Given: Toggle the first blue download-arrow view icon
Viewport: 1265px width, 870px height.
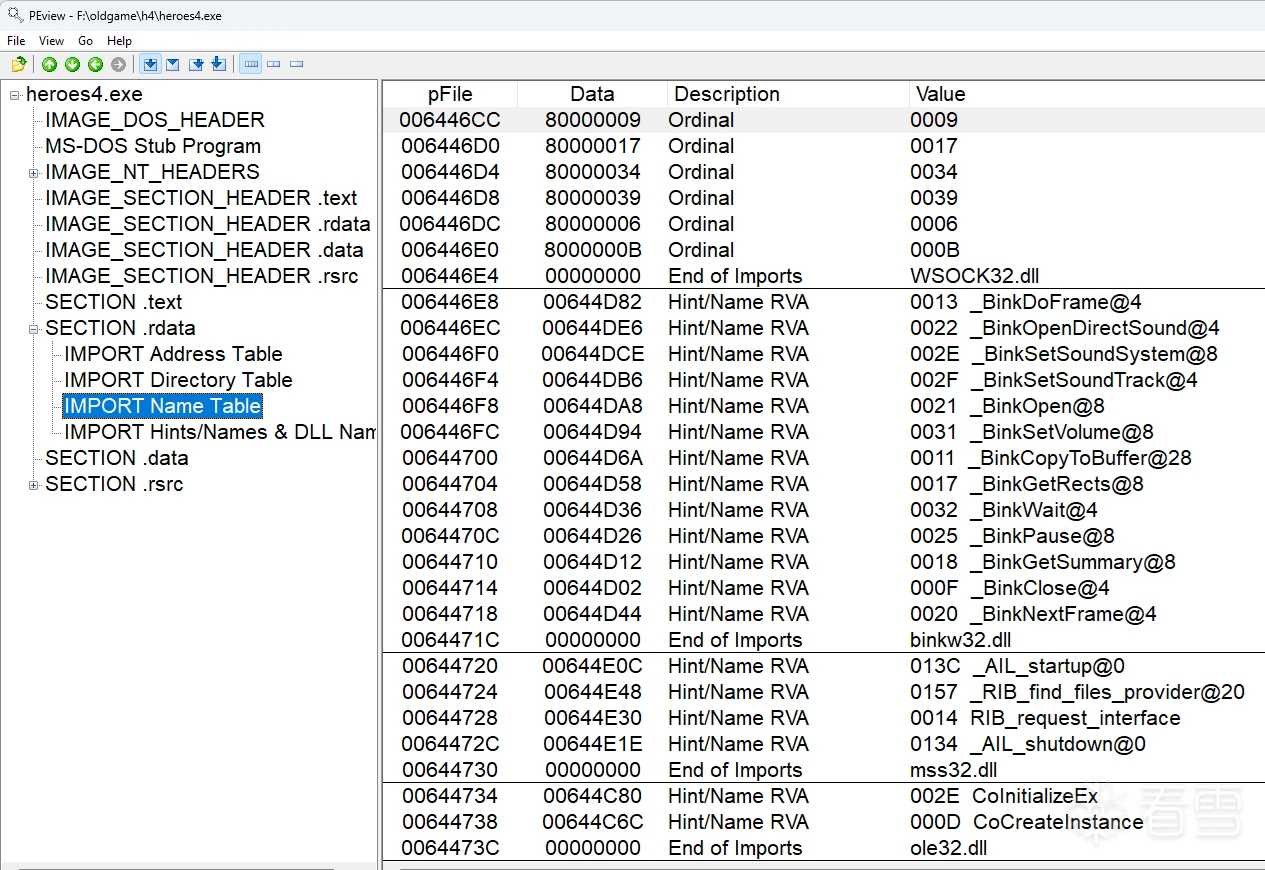Looking at the screenshot, I should 151,65.
